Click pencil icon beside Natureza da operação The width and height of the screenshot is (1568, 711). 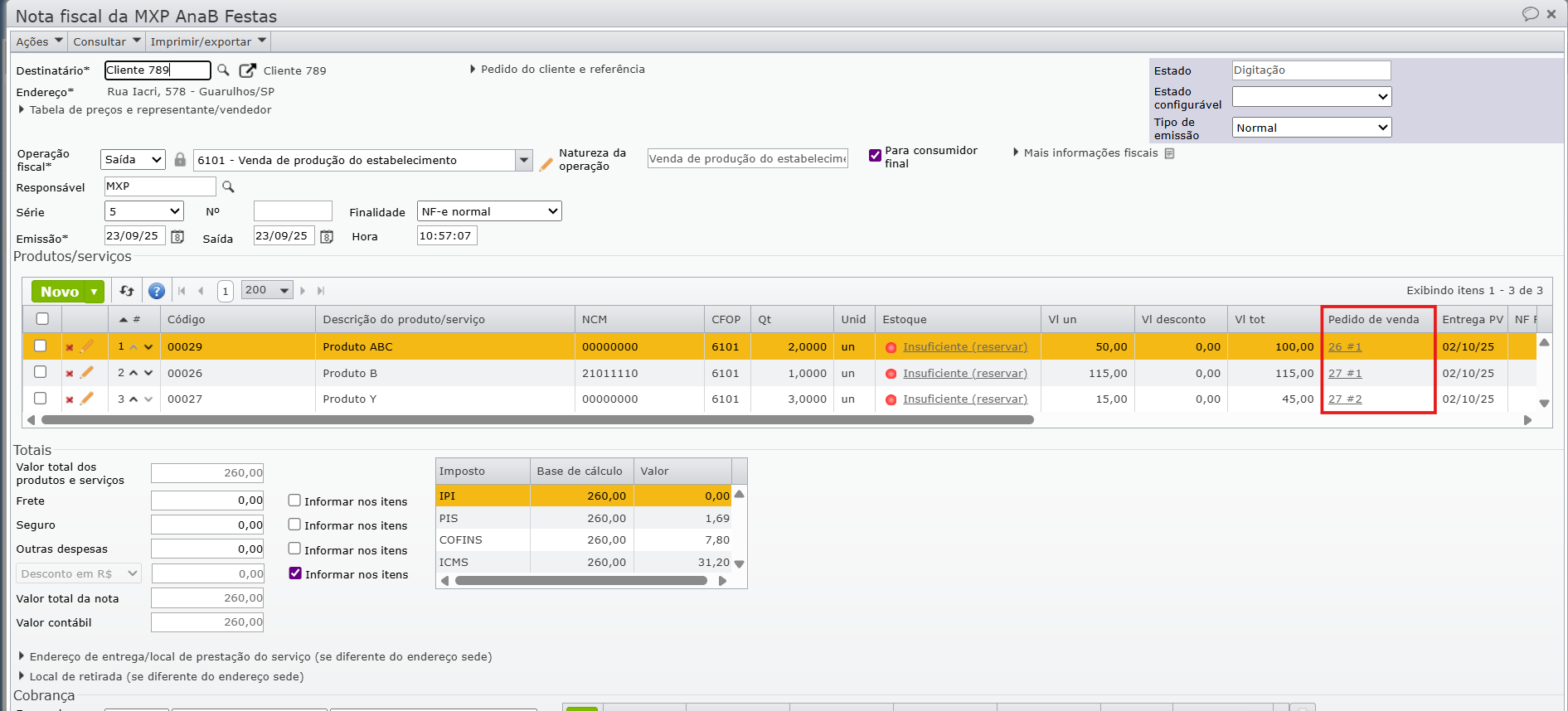(546, 164)
